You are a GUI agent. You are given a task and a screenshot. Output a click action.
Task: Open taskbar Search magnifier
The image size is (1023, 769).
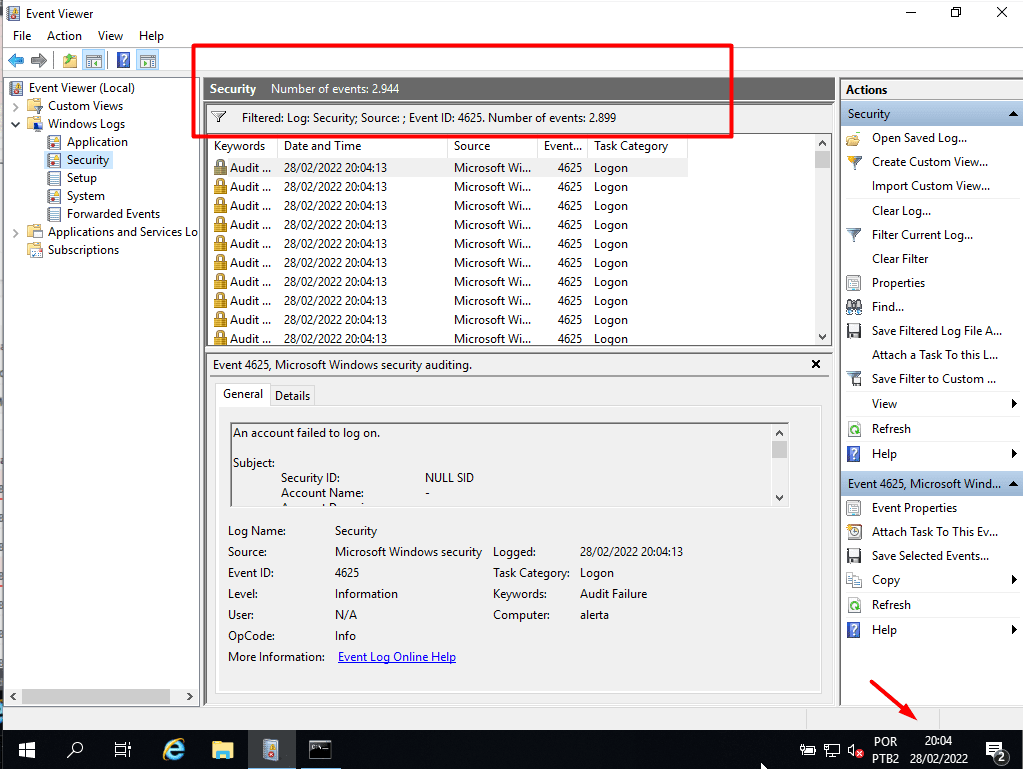[75, 749]
